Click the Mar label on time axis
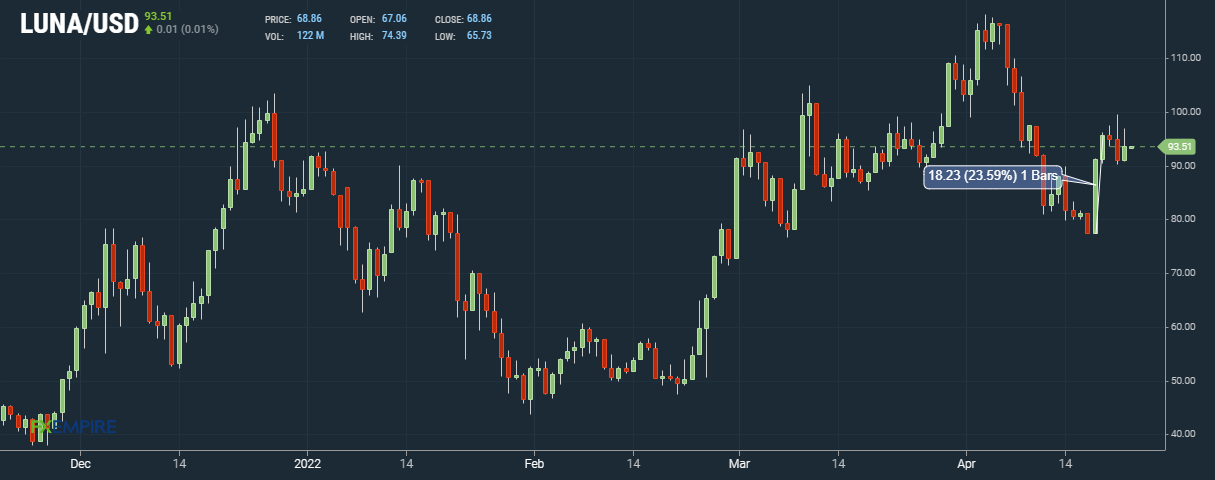1215x480 pixels. point(739,464)
